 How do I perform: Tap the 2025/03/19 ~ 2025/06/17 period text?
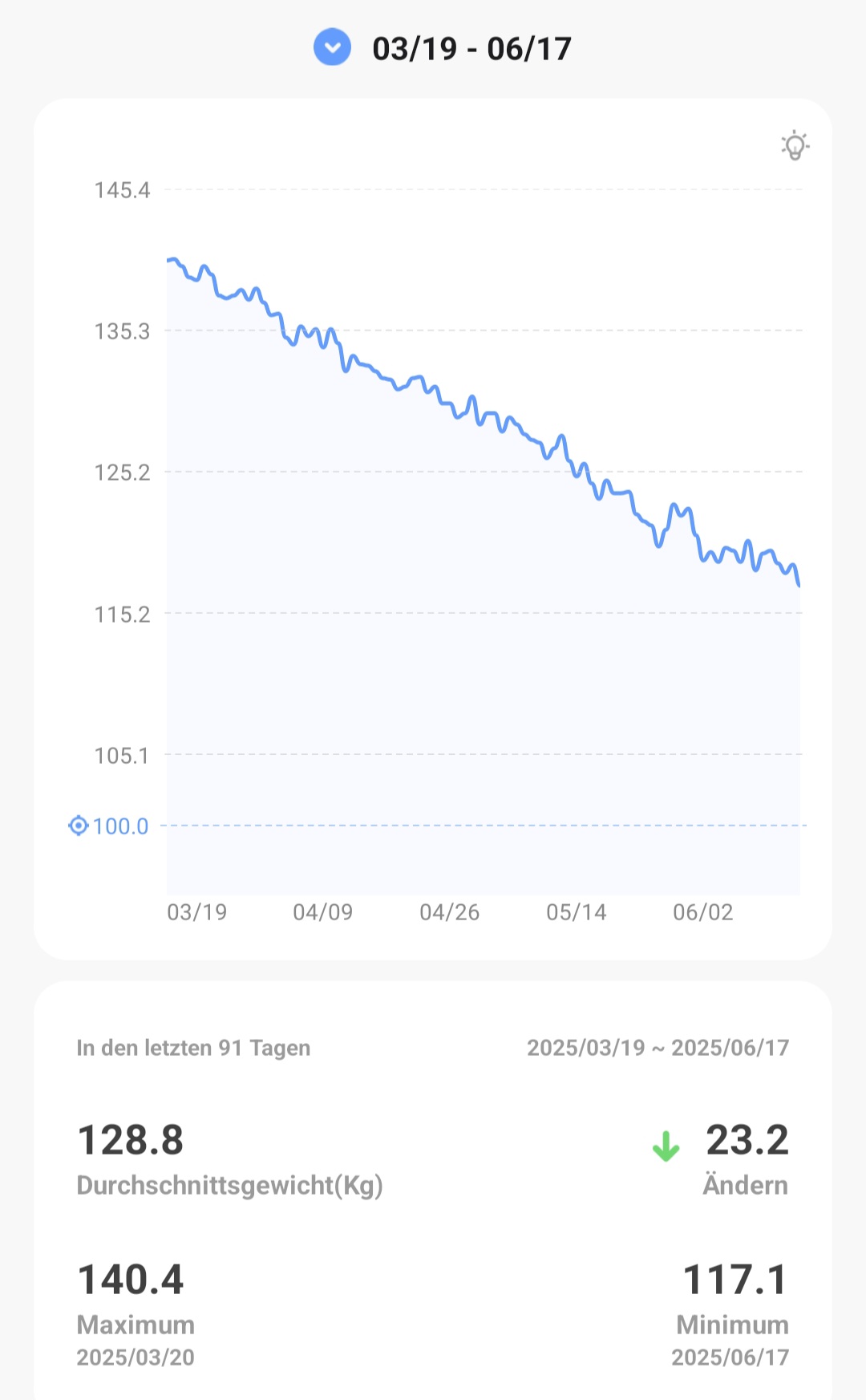[x=658, y=1048]
